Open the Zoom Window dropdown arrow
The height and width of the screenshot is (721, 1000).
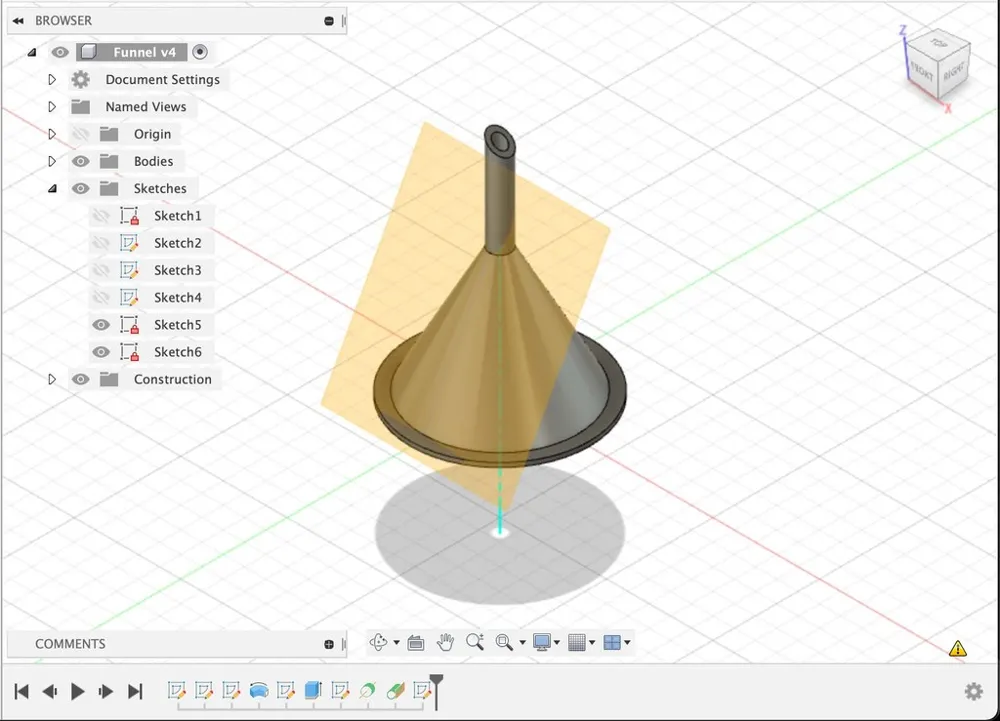click(x=522, y=643)
